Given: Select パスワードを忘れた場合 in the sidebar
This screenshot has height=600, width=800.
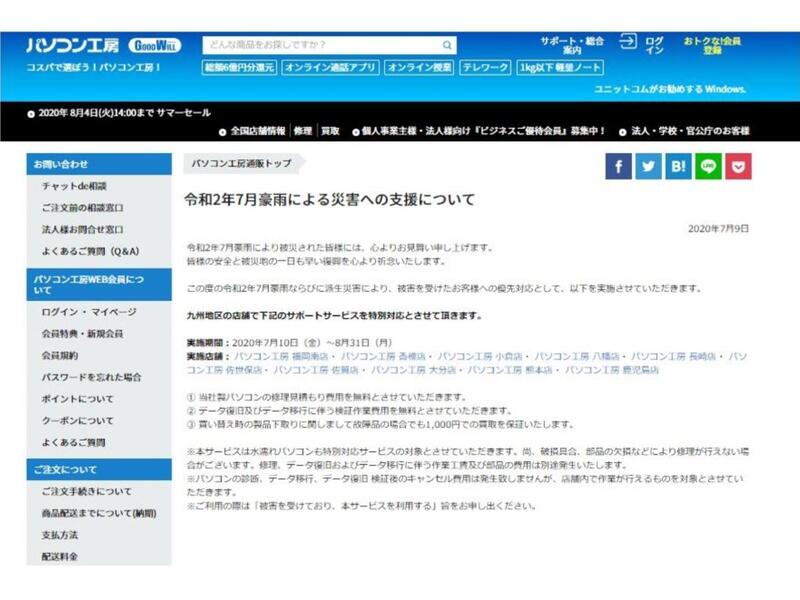Looking at the screenshot, I should pos(91,377).
